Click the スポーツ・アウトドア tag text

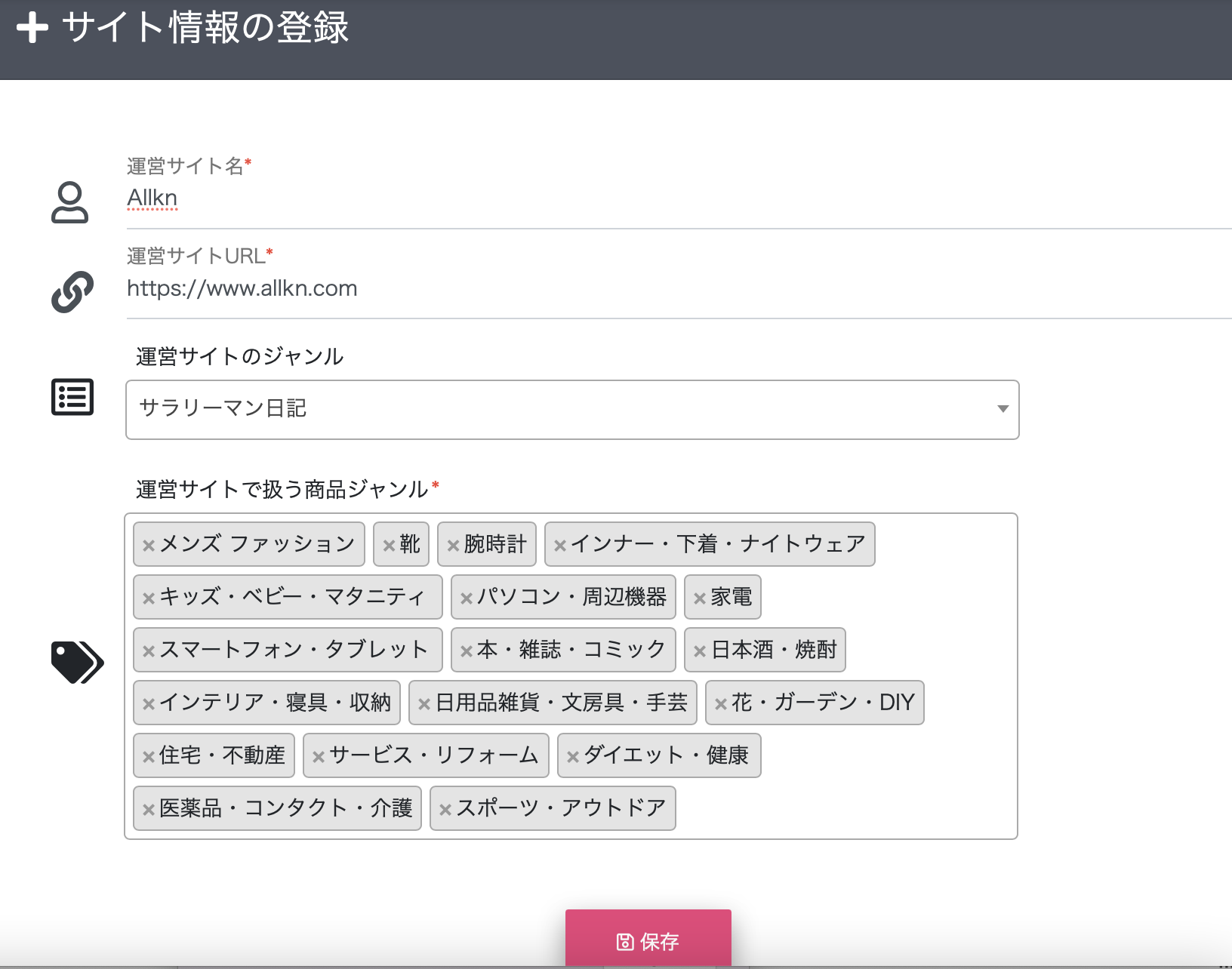[561, 808]
